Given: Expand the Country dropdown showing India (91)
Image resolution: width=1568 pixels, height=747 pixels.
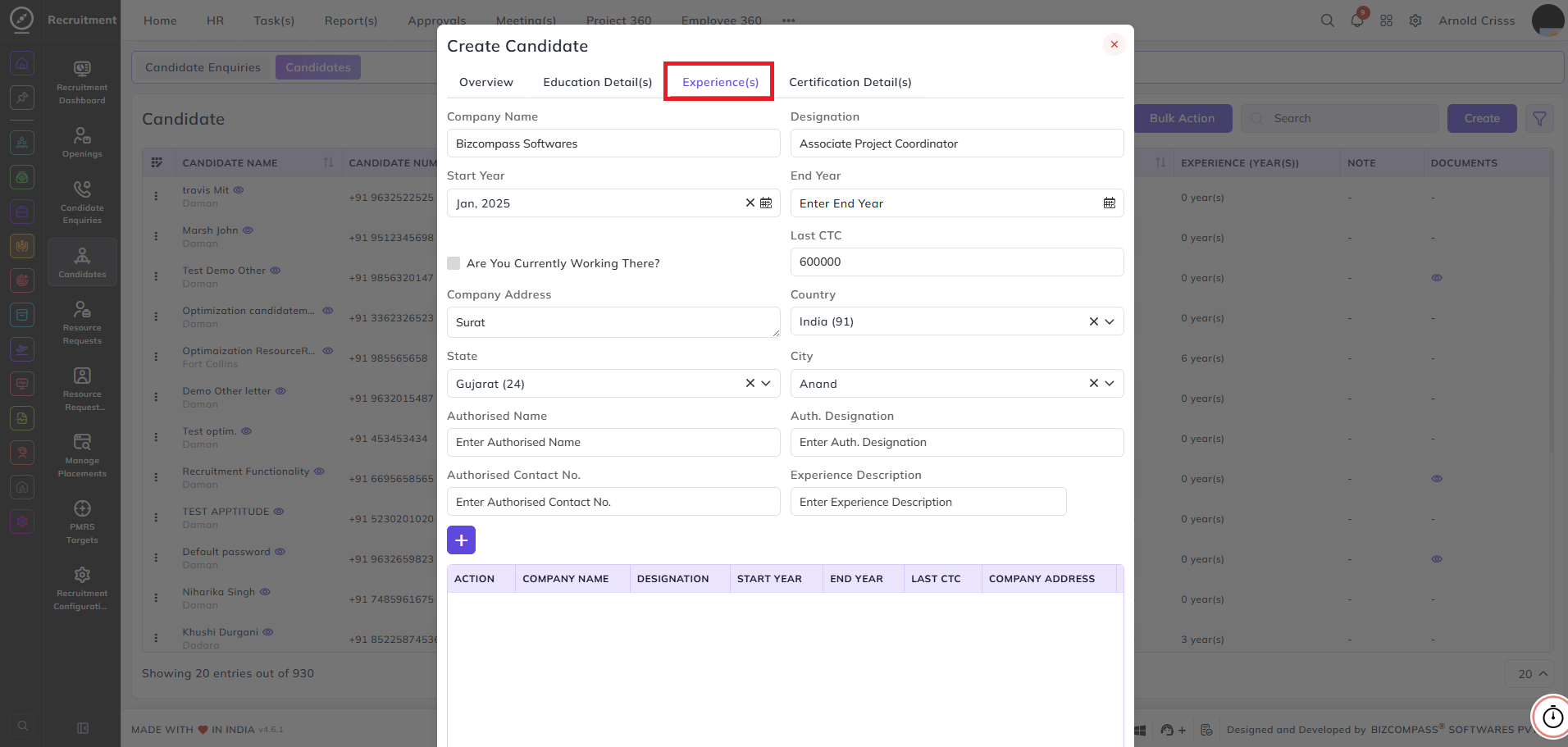Looking at the screenshot, I should 1110,321.
